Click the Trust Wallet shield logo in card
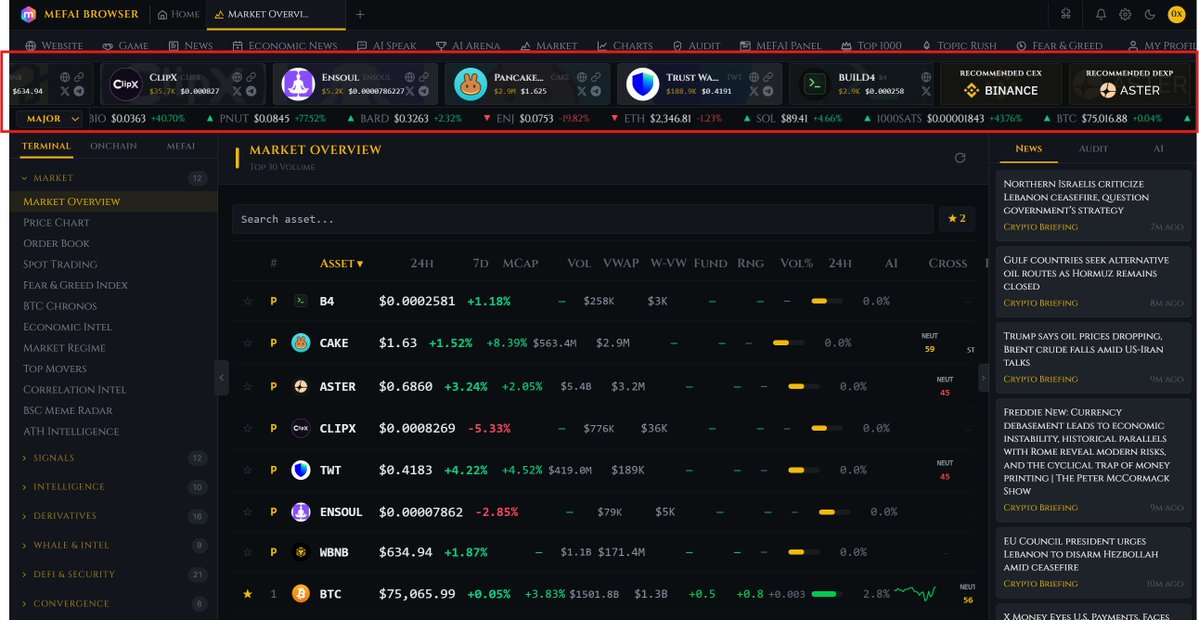This screenshot has height=620, width=1199. coord(642,84)
